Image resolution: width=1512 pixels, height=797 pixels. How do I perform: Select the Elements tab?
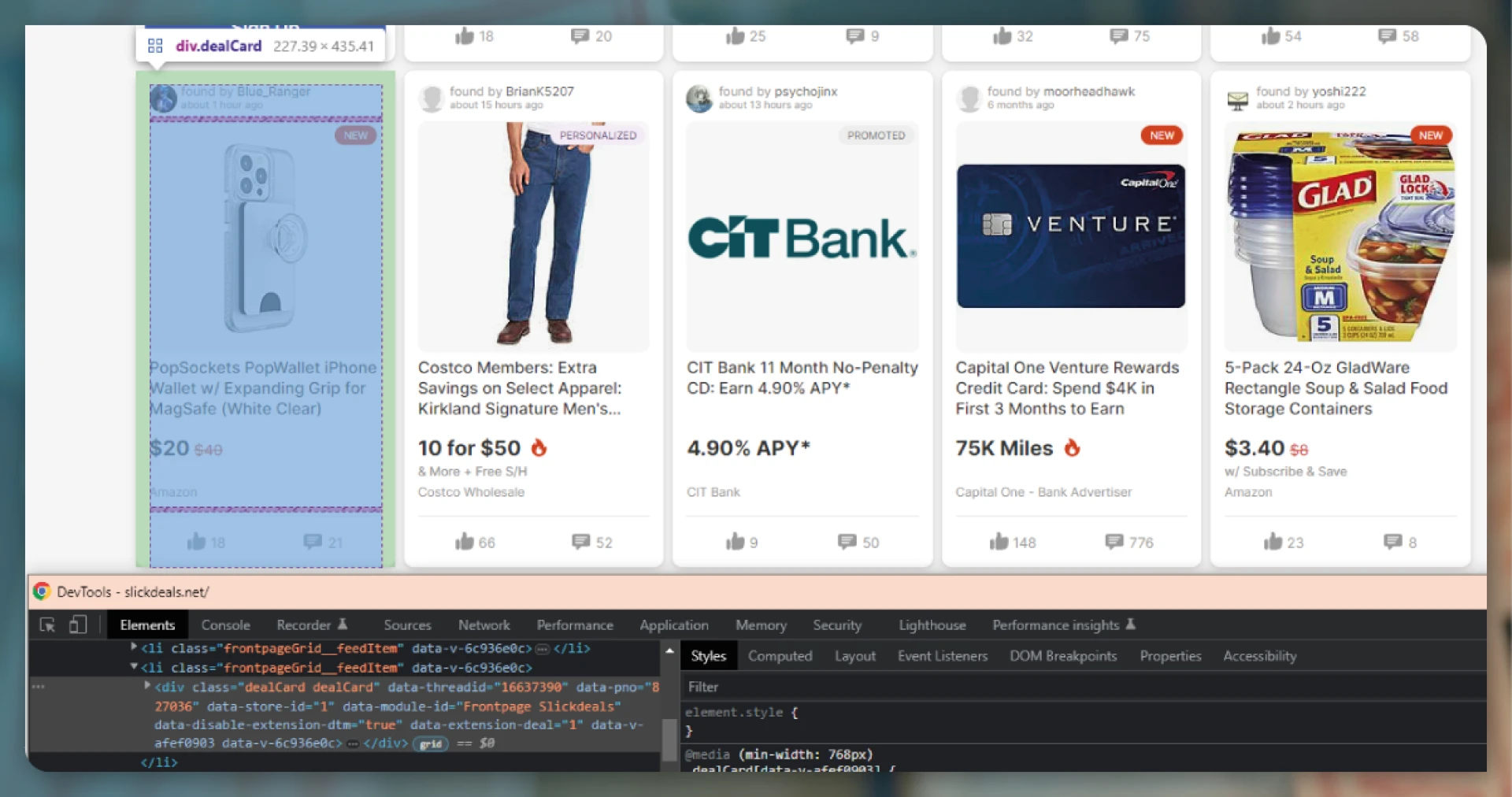[x=147, y=625]
